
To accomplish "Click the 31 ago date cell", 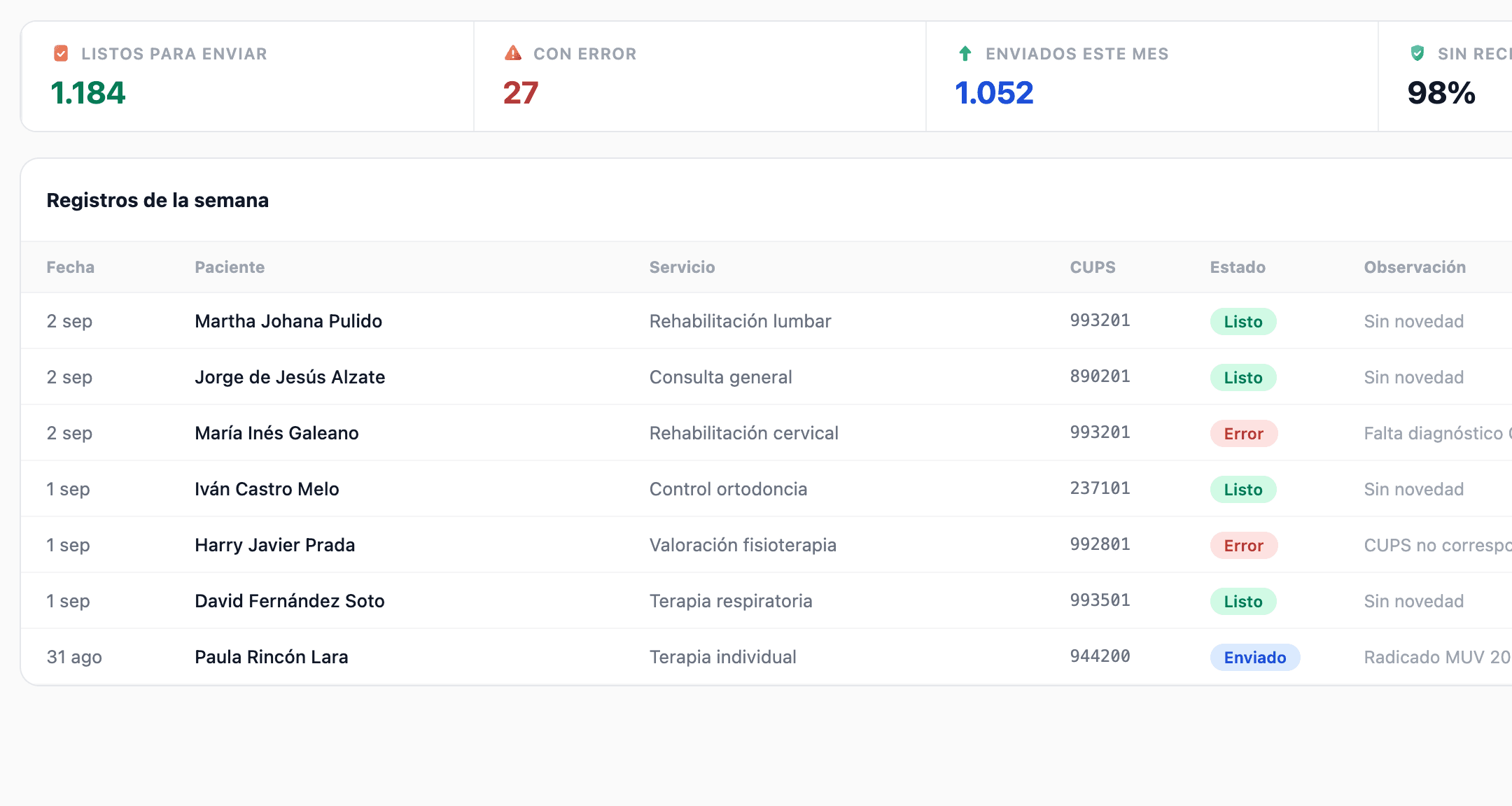I will [74, 657].
